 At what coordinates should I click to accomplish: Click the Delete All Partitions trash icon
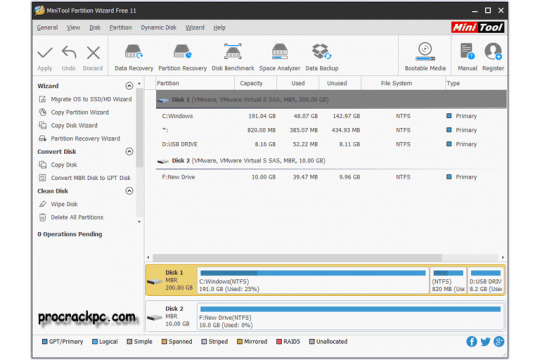pyautogui.click(x=42, y=217)
